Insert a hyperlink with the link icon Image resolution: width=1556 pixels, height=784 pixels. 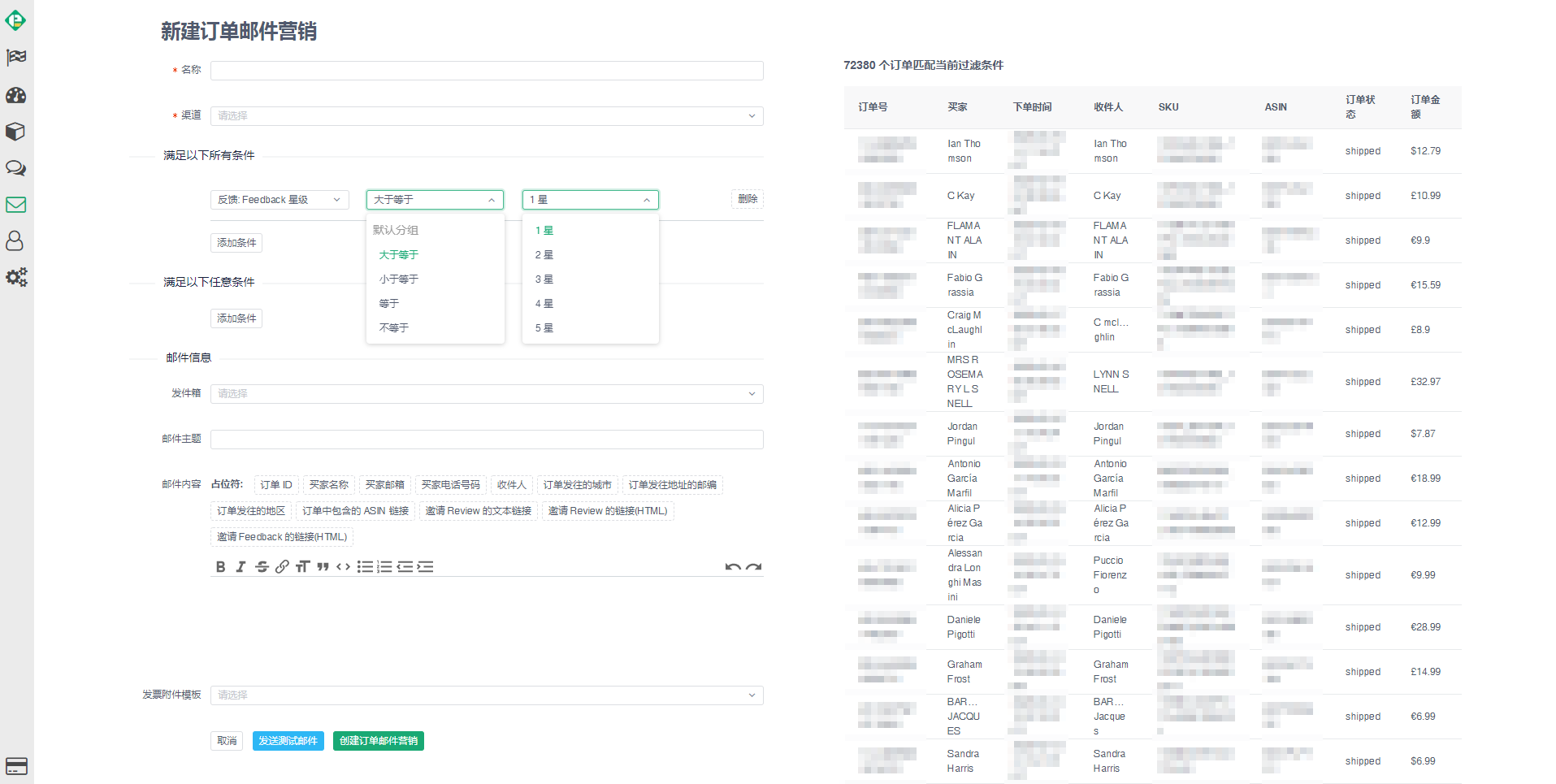click(282, 567)
